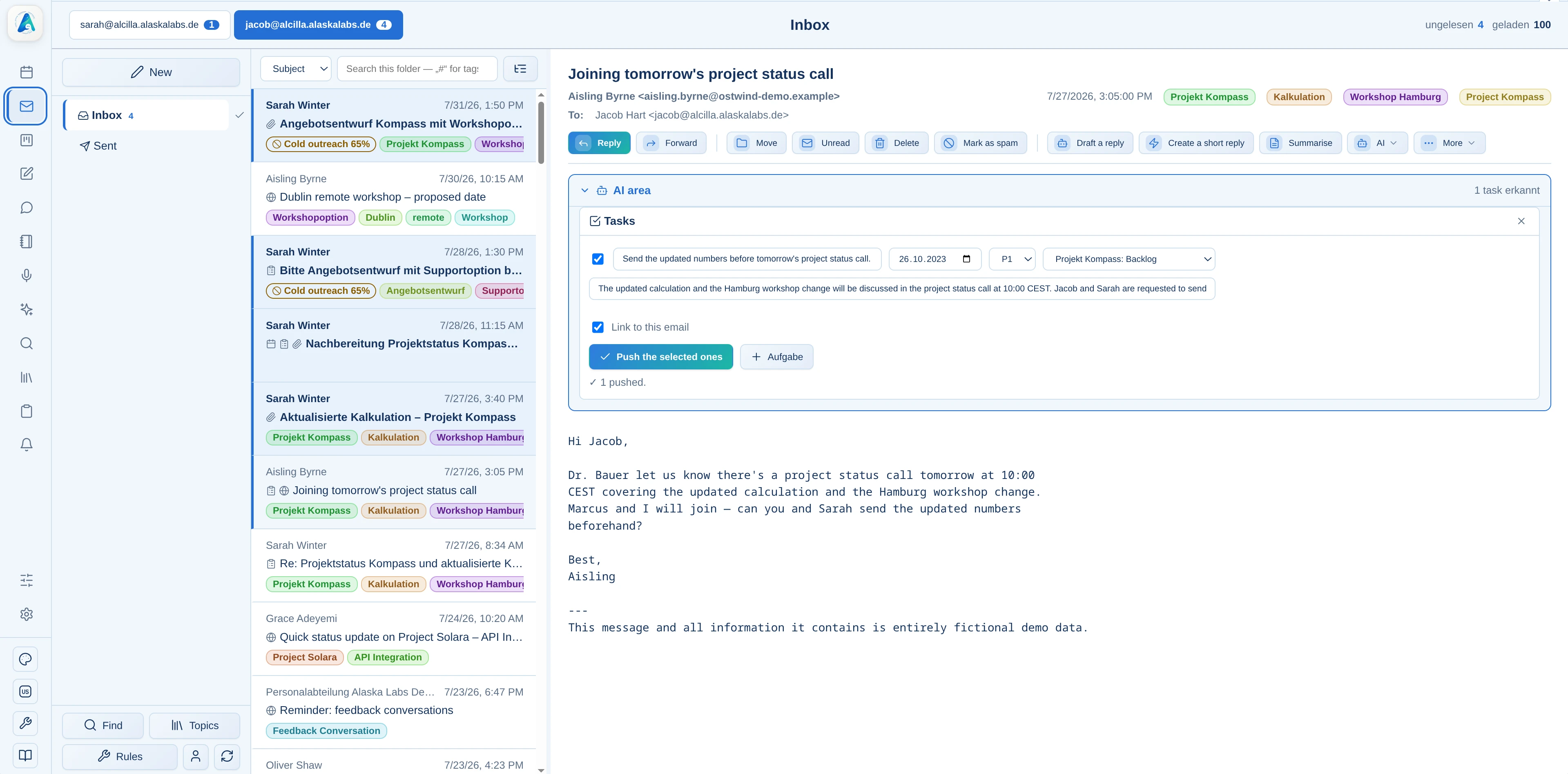This screenshot has width=1568, height=774.
Task: Open the book documentation icon
Action: coord(26,755)
